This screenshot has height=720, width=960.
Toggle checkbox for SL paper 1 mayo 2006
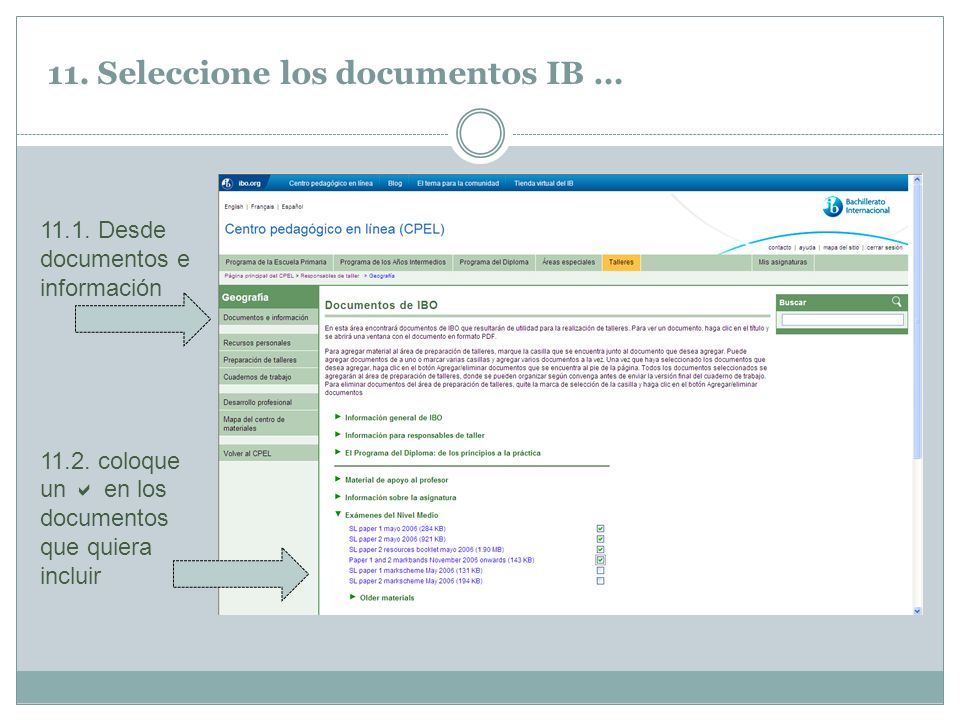pos(601,528)
